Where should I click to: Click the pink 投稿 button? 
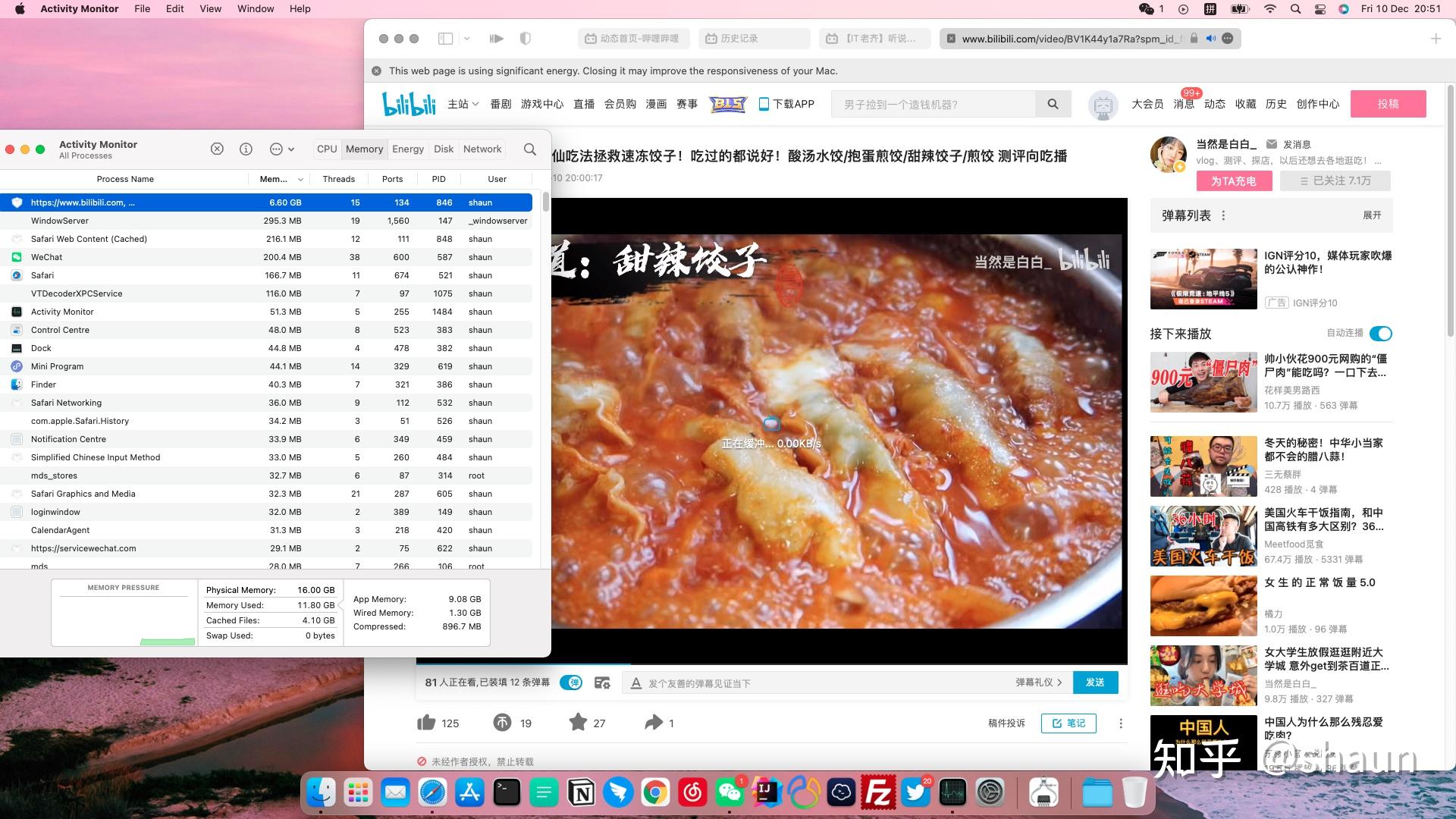click(x=1388, y=104)
